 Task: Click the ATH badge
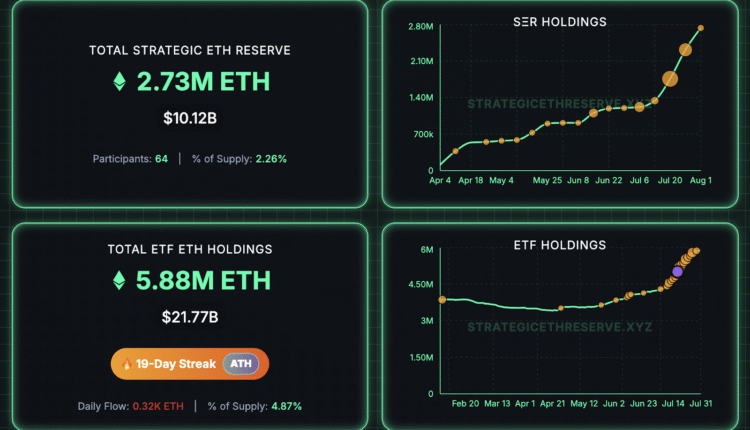(x=239, y=363)
